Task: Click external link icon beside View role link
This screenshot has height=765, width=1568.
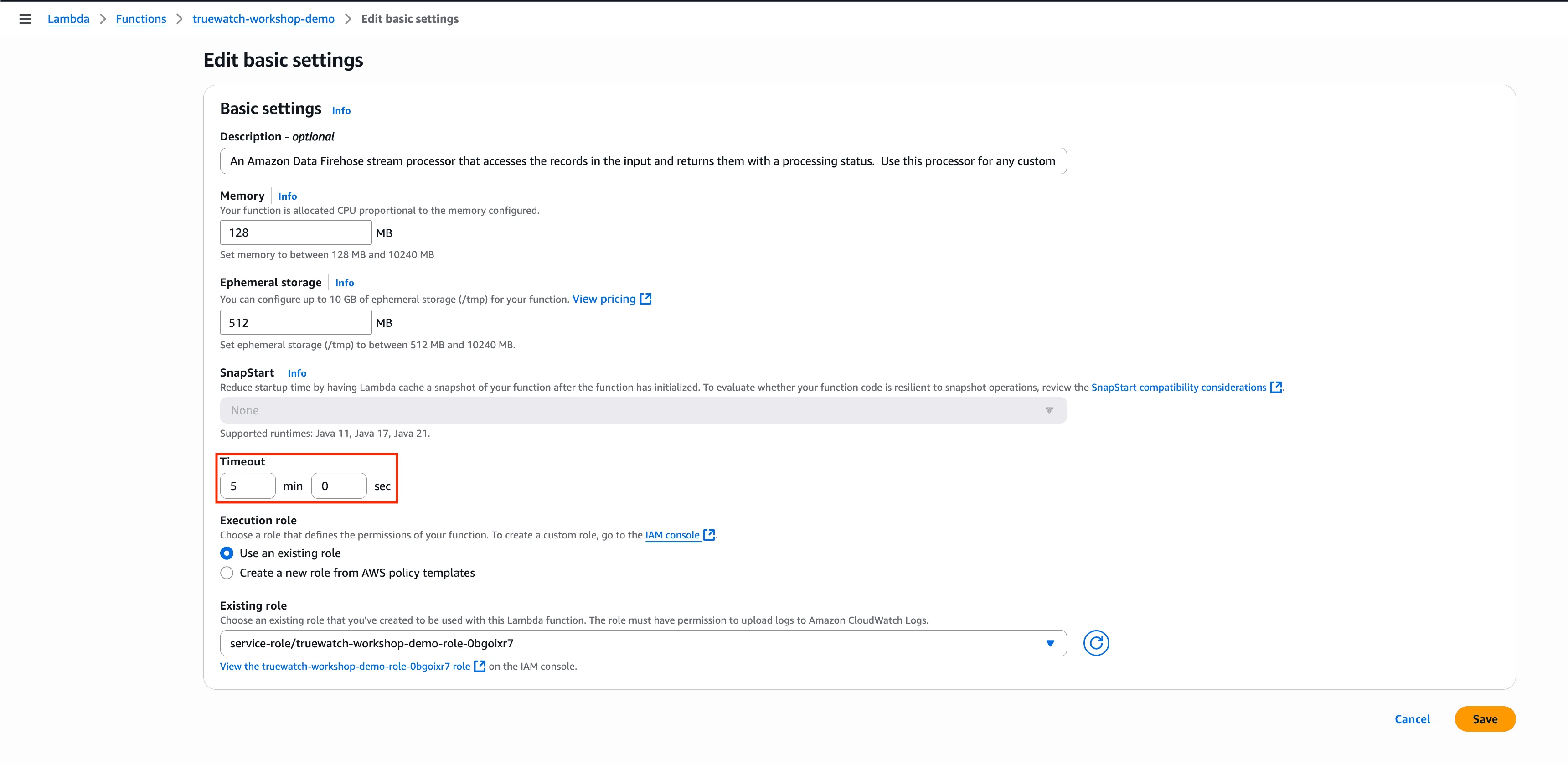Action: pyautogui.click(x=480, y=667)
